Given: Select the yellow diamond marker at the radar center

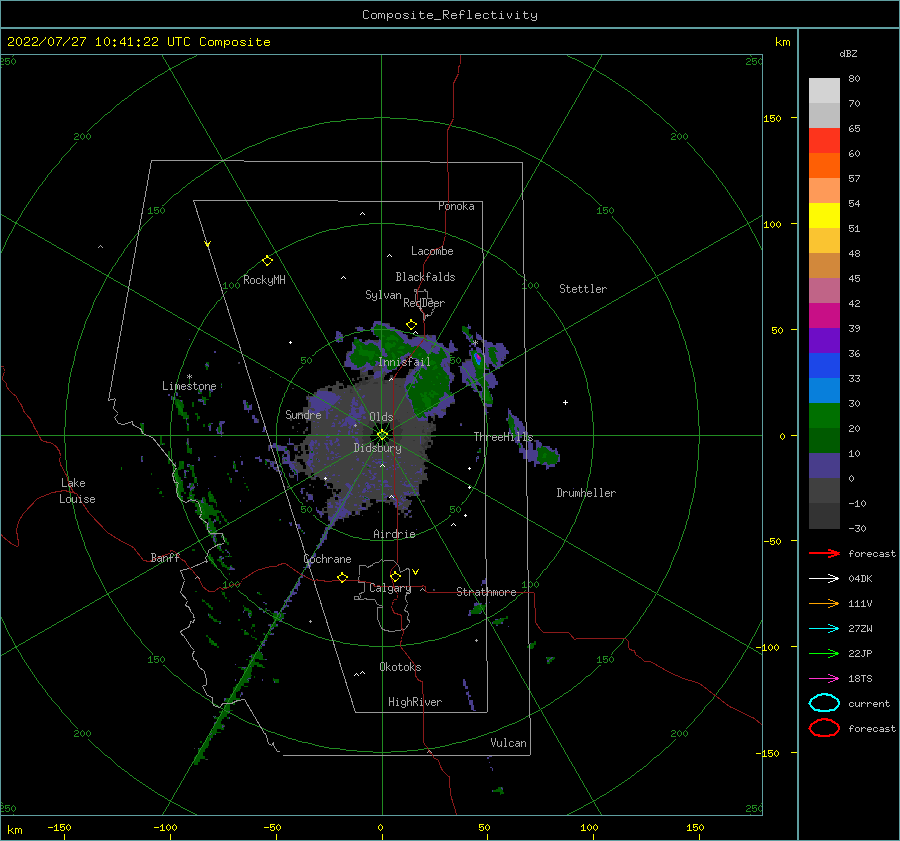Looking at the screenshot, I should point(382,435).
